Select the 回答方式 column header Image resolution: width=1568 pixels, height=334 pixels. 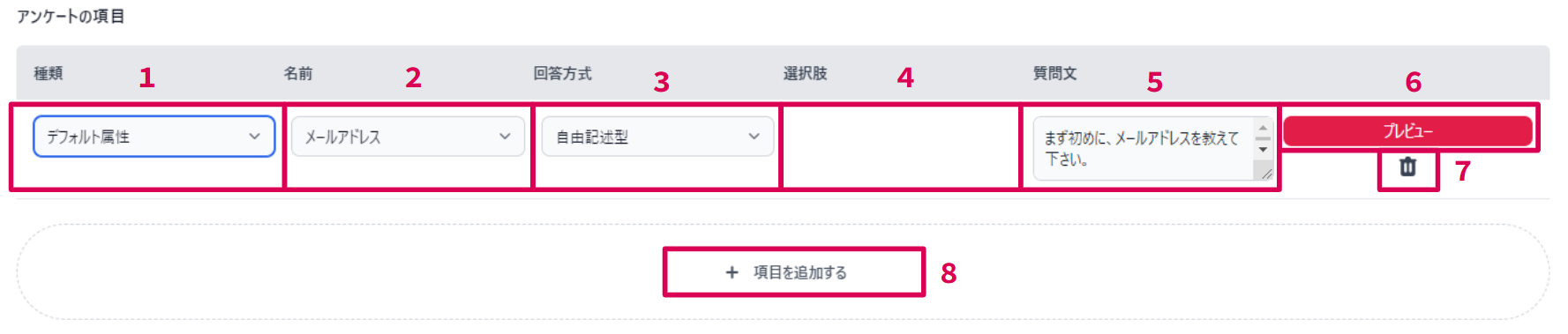562,73
